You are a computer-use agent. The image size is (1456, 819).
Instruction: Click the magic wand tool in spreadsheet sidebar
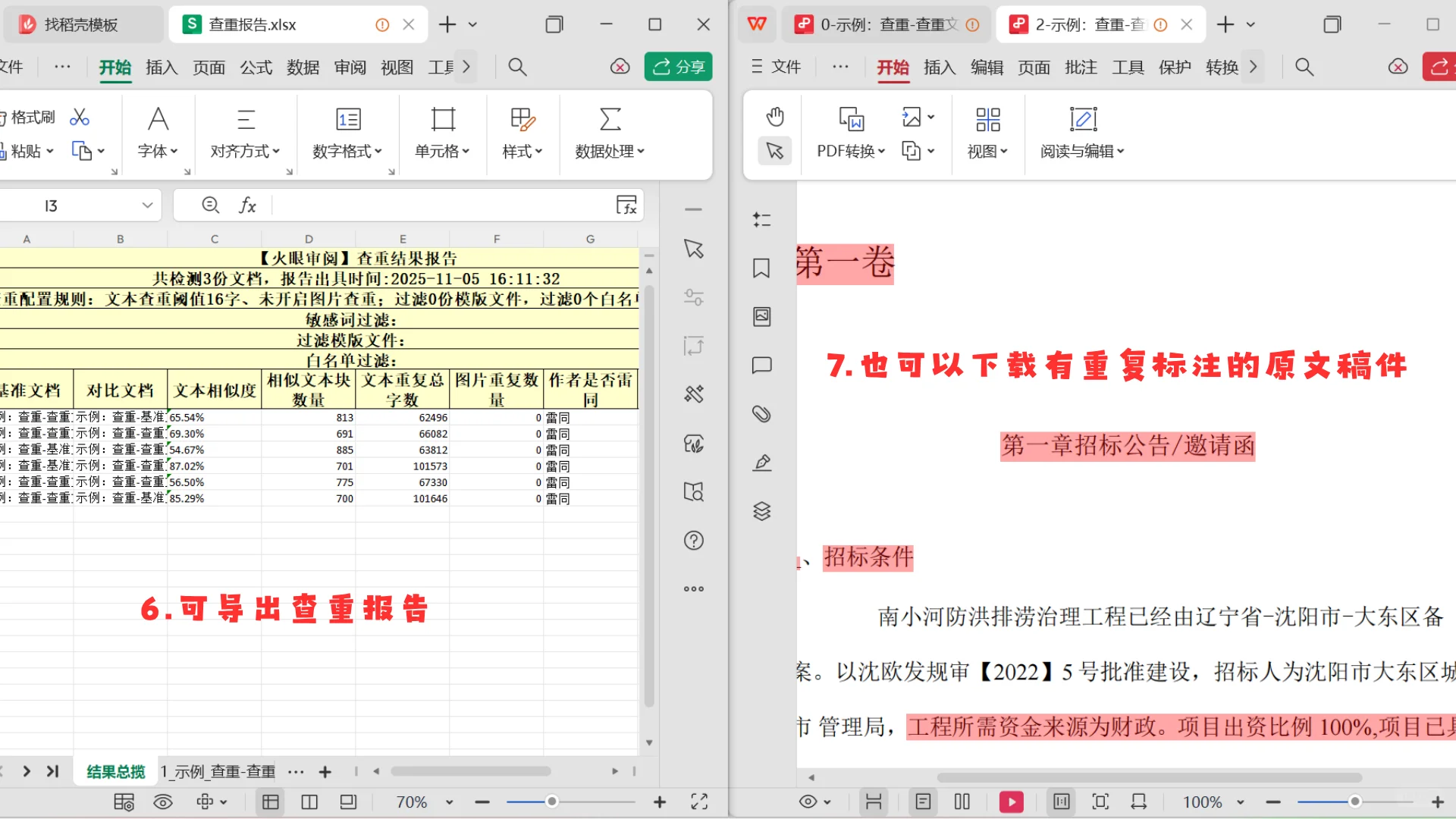[x=693, y=394]
